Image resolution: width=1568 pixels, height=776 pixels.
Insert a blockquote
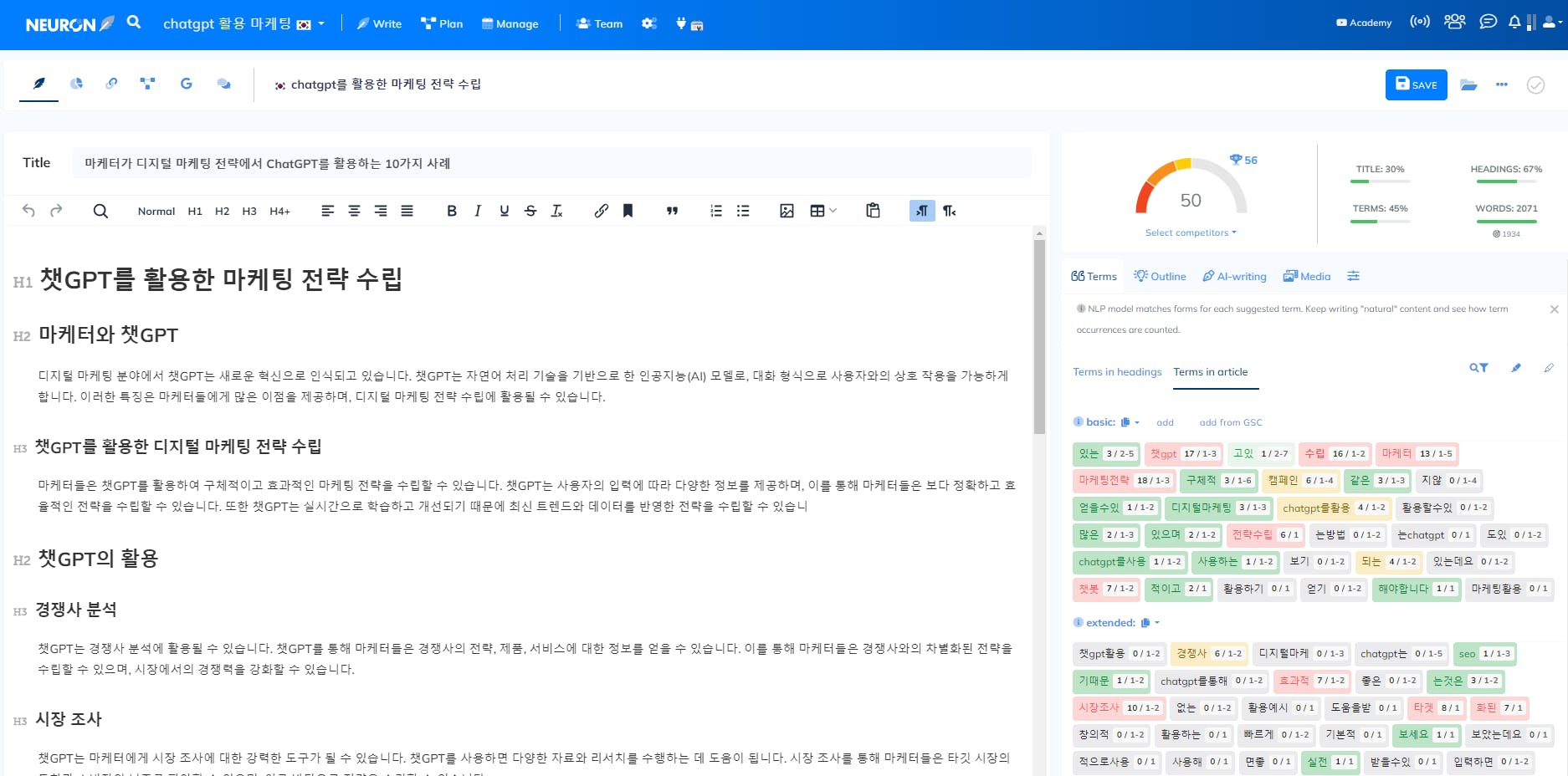pyautogui.click(x=672, y=211)
